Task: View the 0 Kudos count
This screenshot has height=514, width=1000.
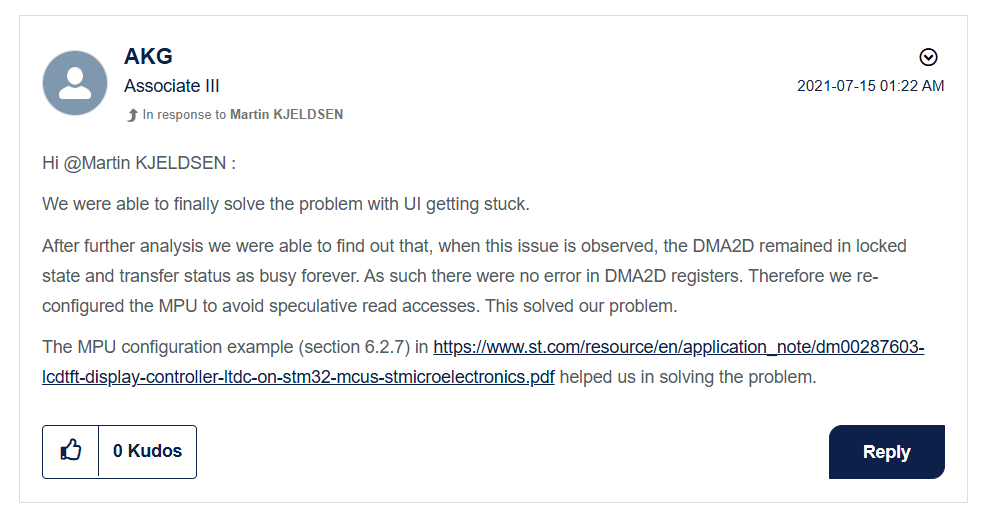Action: coord(147,451)
